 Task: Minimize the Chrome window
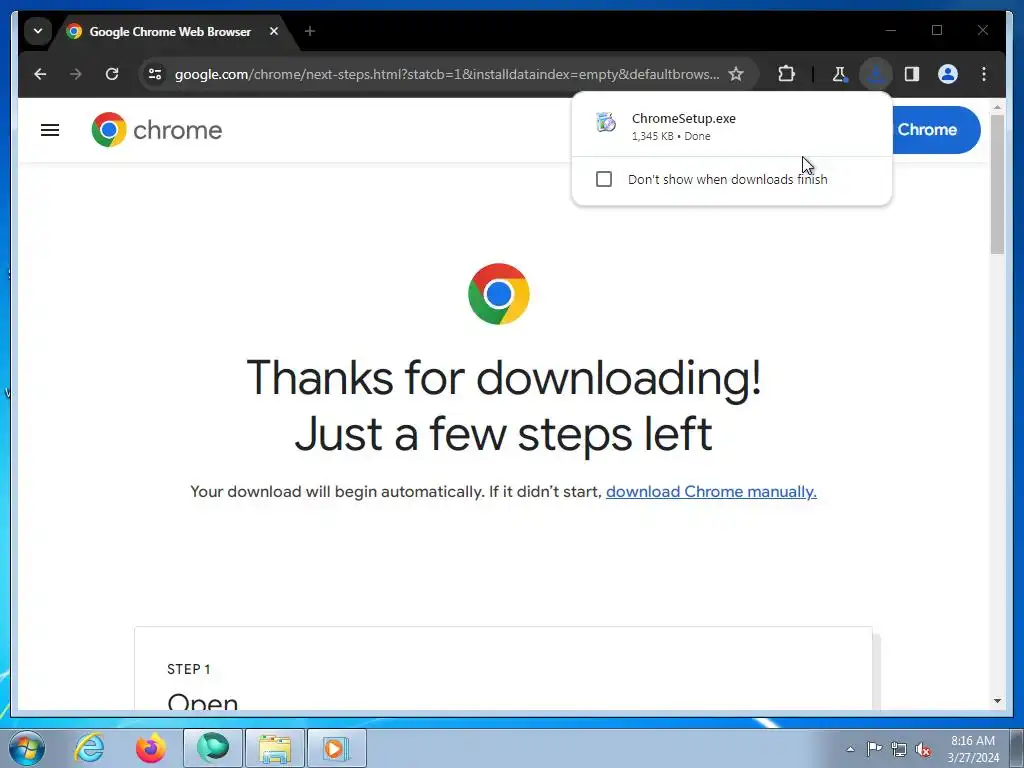[x=891, y=30]
